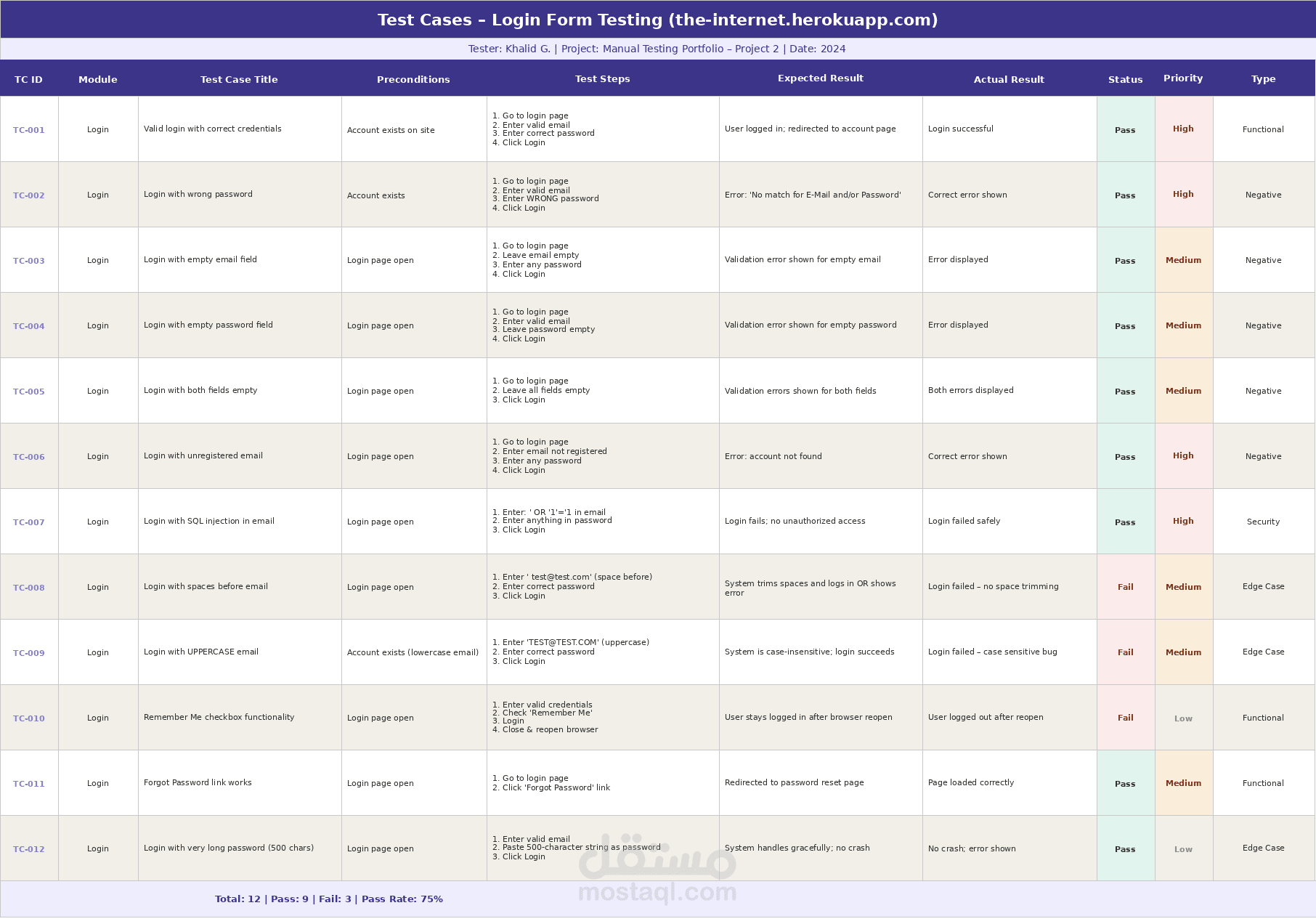Click the 'Expected Result' column header
The height and width of the screenshot is (924, 1316).
[821, 78]
